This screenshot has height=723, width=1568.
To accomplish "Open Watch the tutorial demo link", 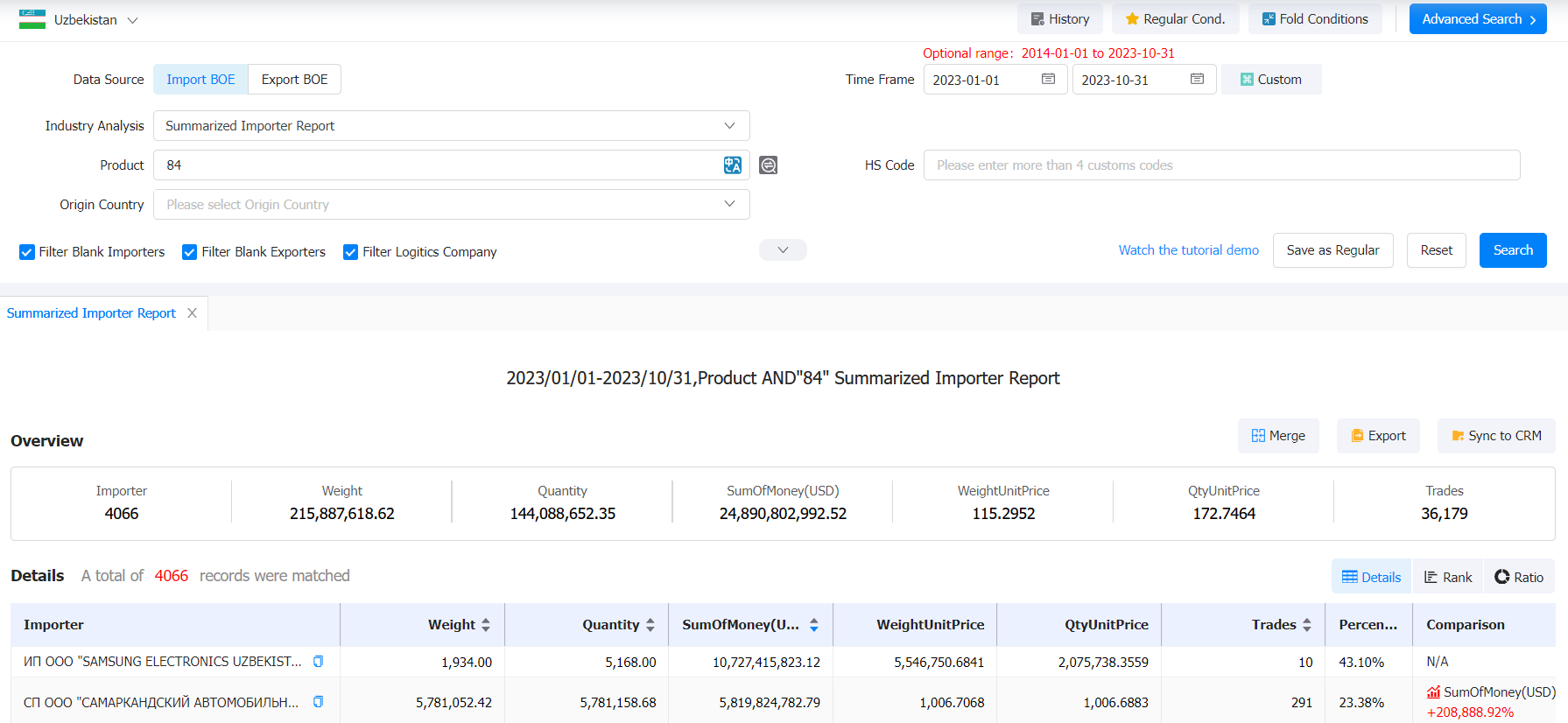I will point(1188,250).
